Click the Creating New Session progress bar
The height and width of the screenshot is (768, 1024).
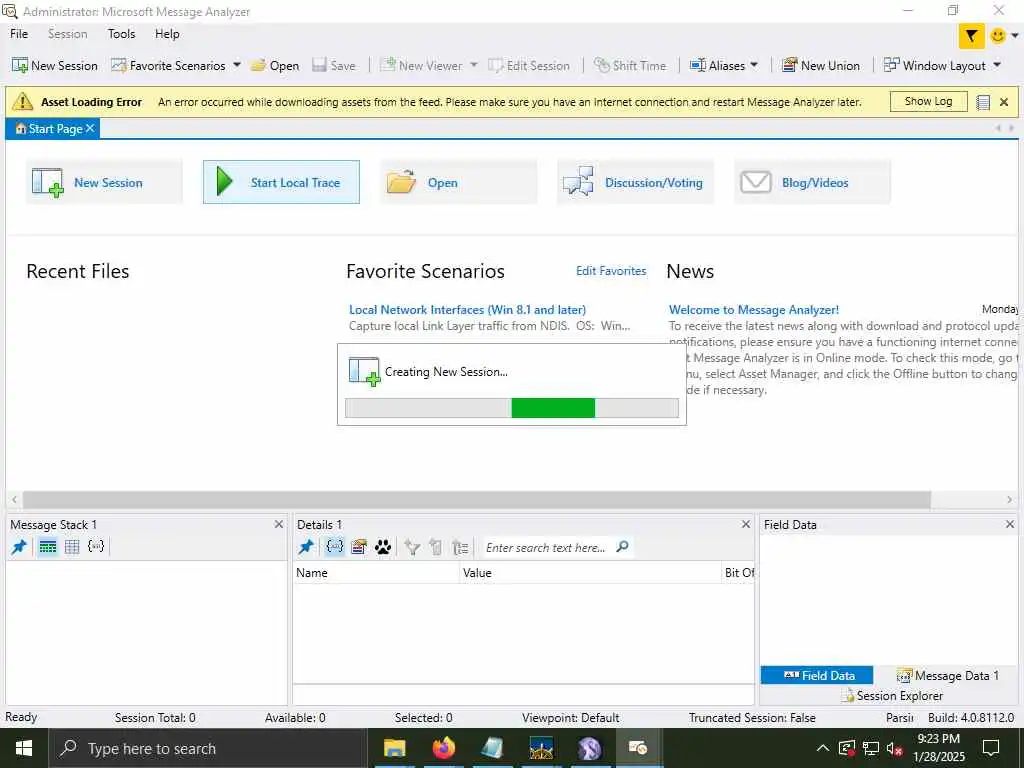512,408
